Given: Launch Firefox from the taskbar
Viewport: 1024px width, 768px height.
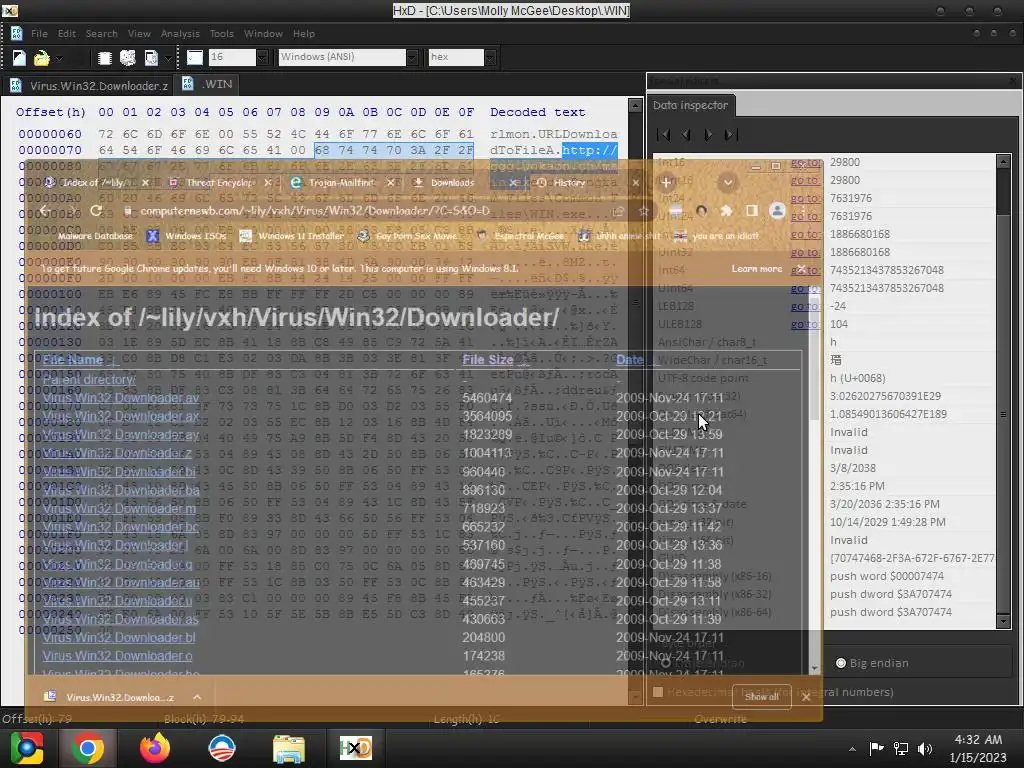Looking at the screenshot, I should tap(155, 748).
